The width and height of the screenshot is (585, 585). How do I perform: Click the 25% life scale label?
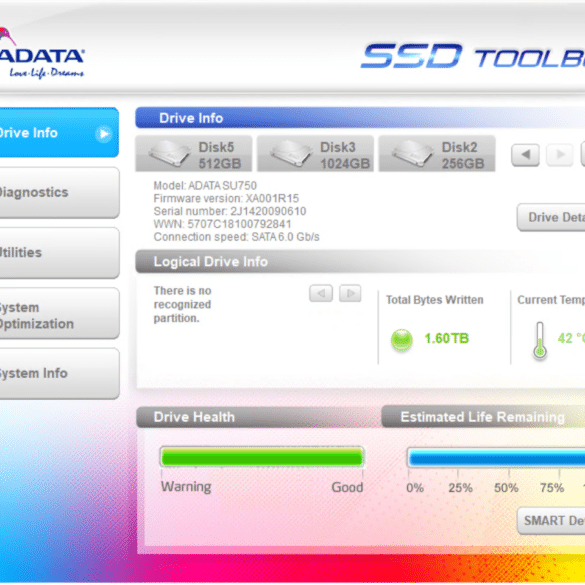coord(460,488)
